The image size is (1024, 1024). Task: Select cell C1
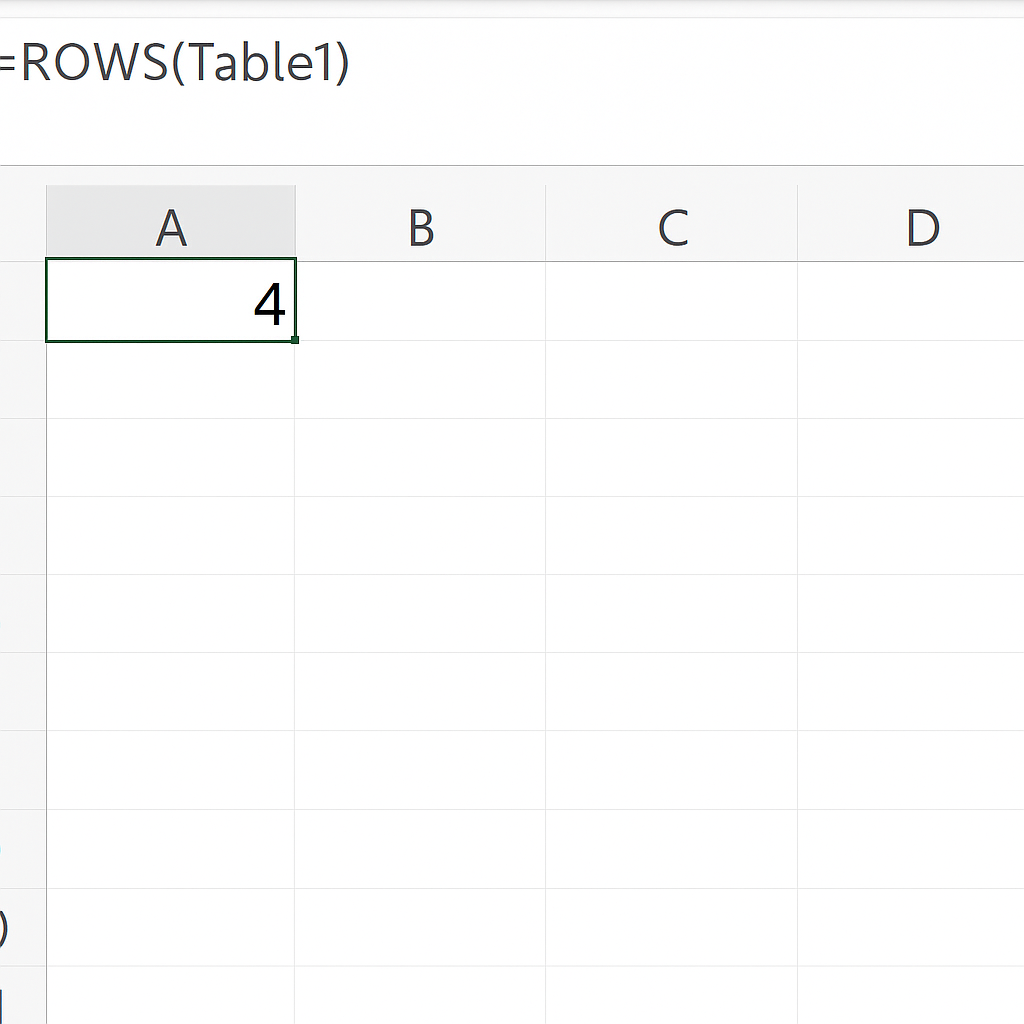(x=671, y=301)
